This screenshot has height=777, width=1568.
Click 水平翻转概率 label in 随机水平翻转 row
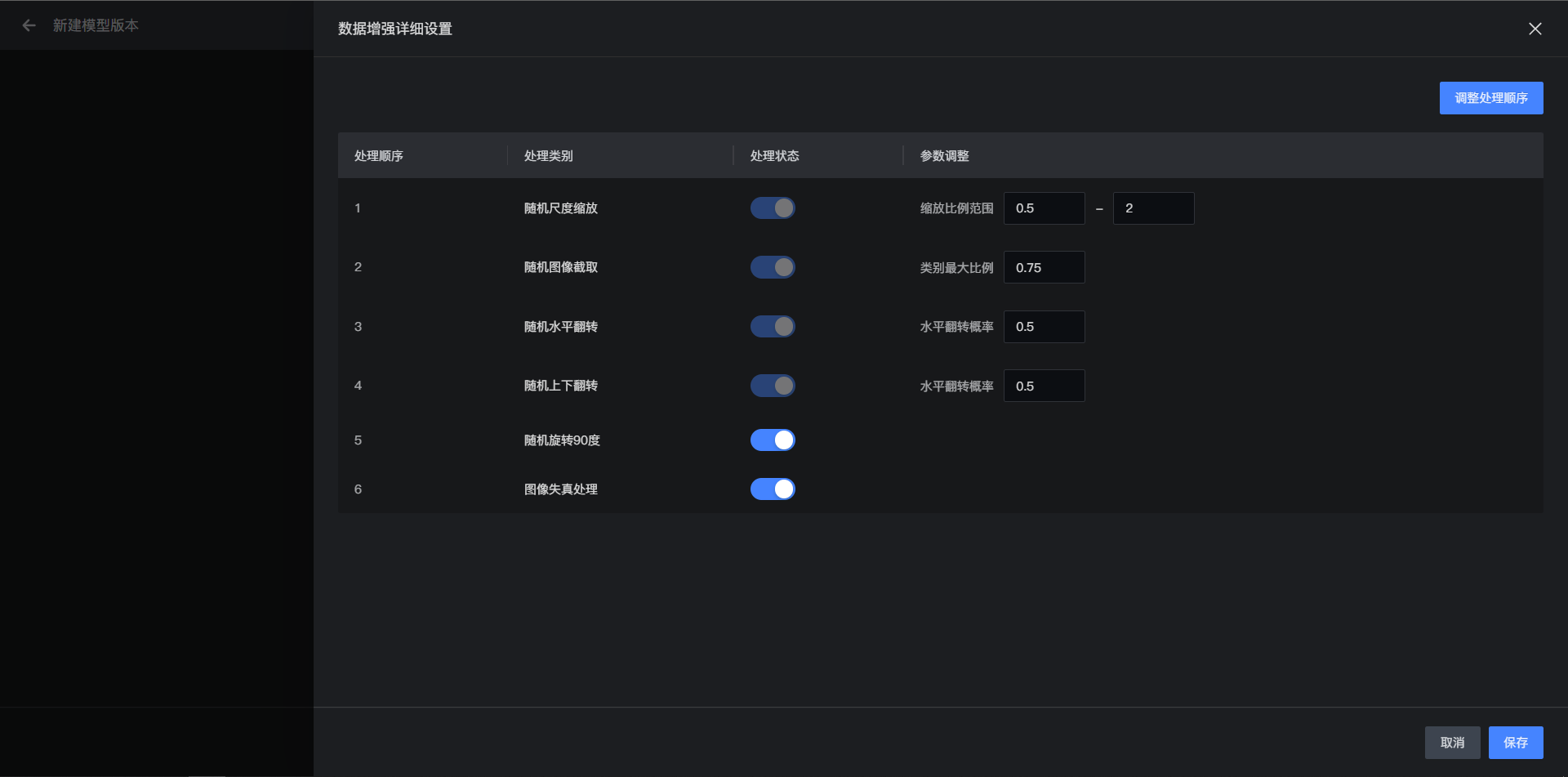(957, 327)
